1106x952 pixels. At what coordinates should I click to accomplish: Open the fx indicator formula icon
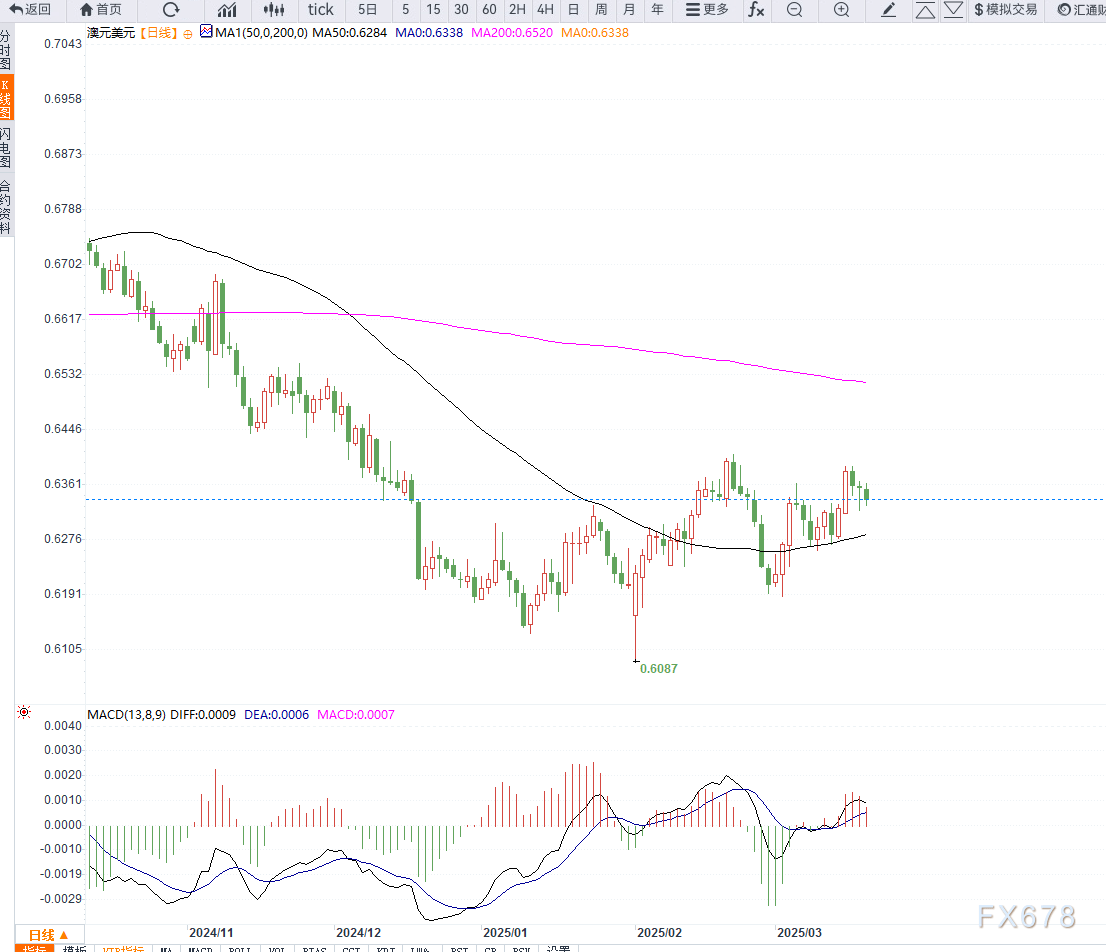756,9
